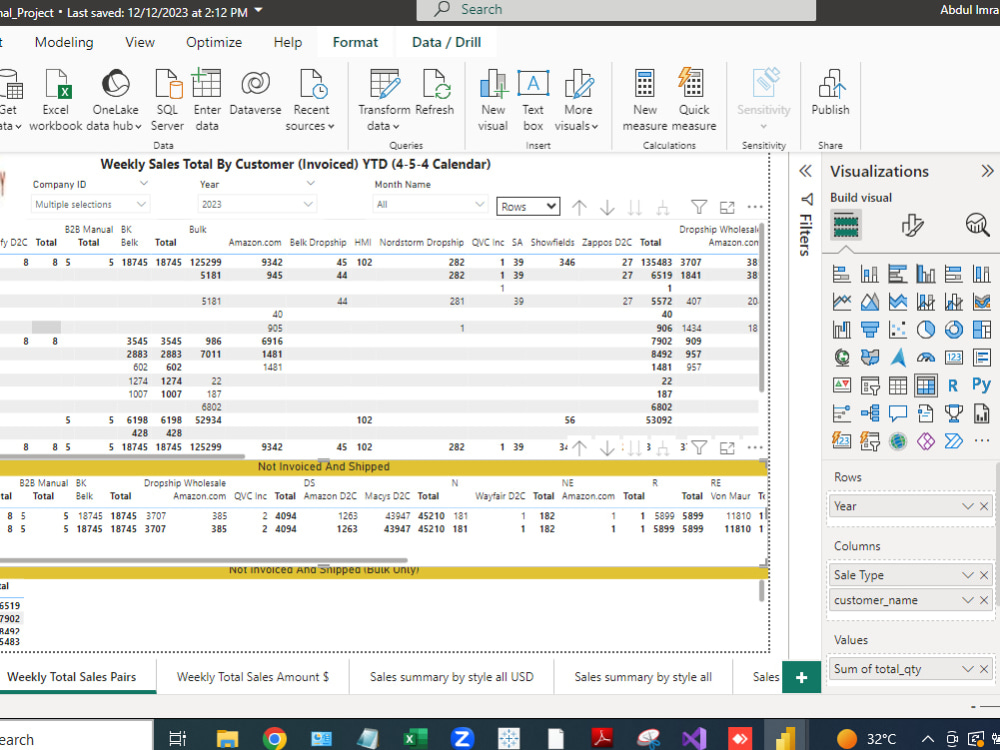
Task: Open More options ellipsis on top matrix
Action: point(754,207)
